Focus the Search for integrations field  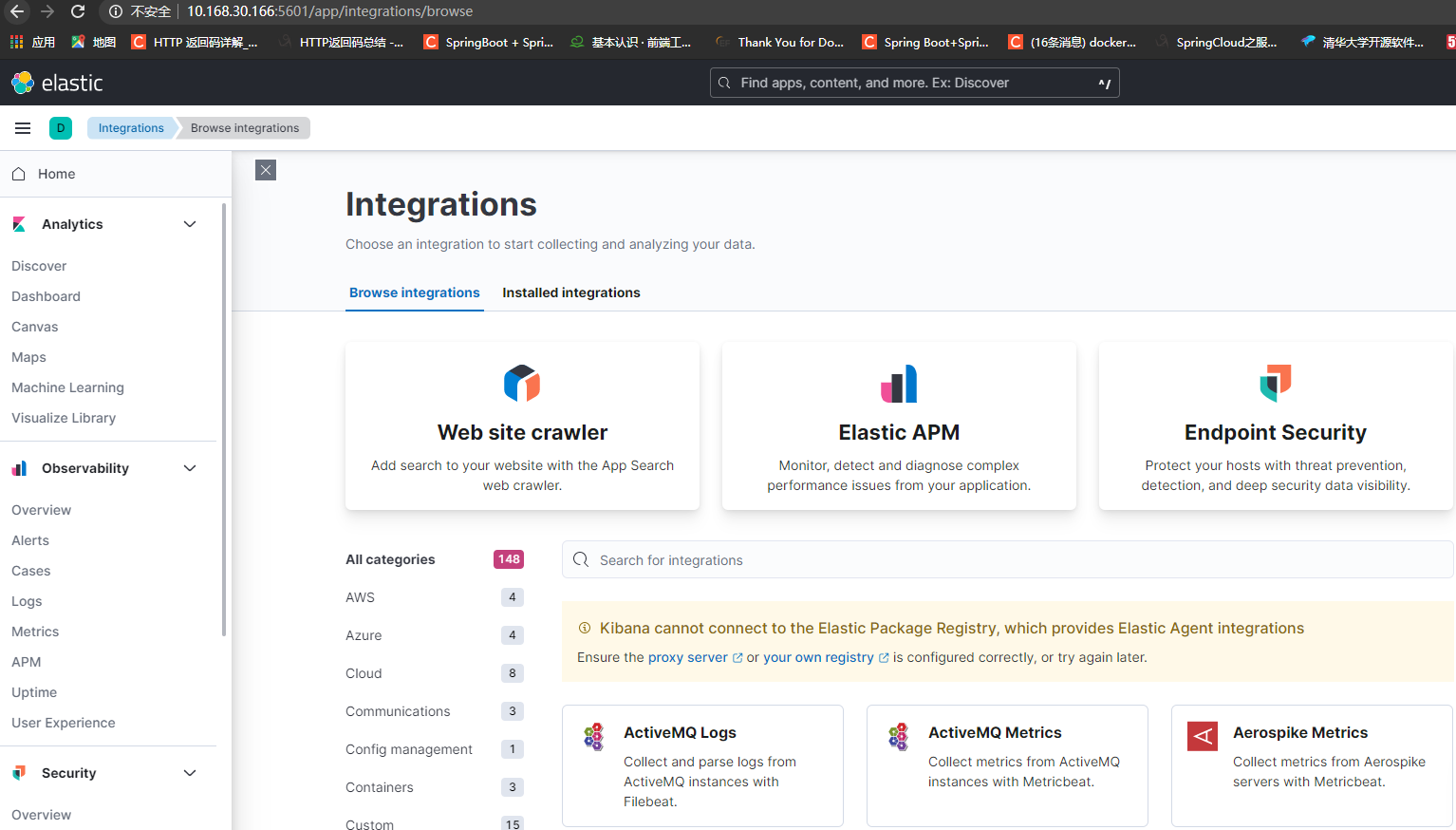pos(1007,559)
